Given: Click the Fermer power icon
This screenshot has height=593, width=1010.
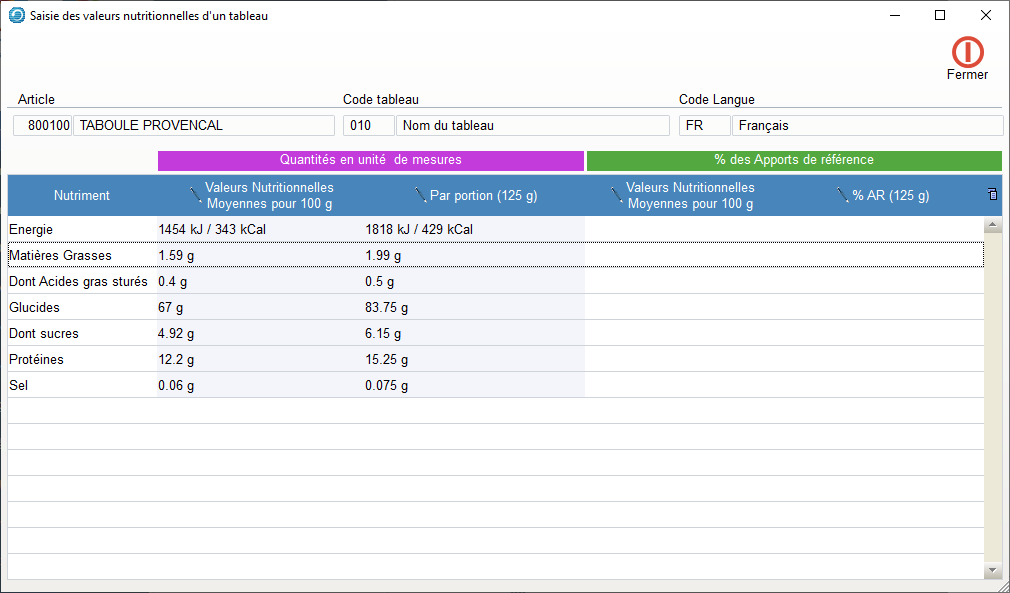Looking at the screenshot, I should pos(967,52).
